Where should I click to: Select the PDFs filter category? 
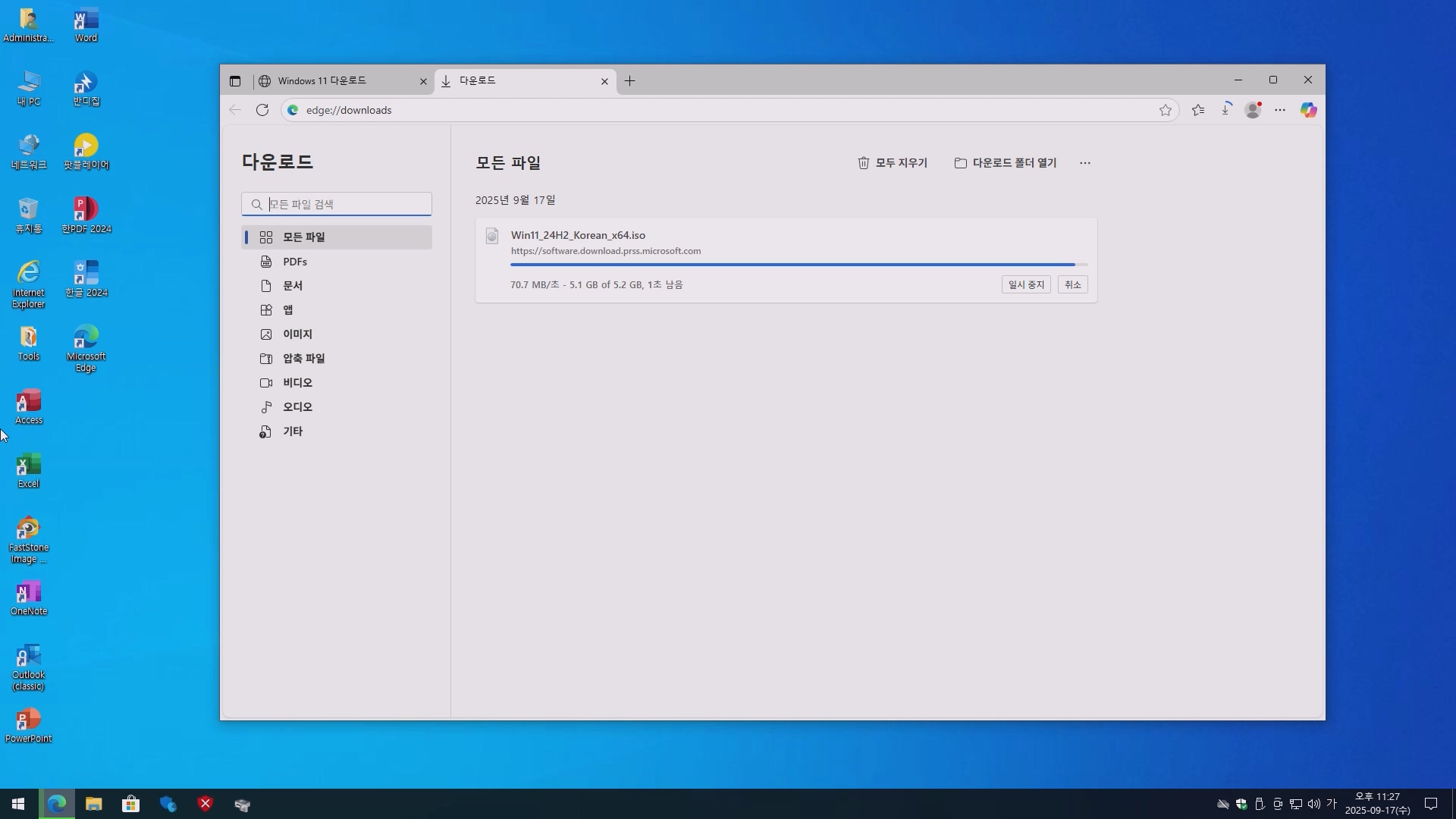(295, 262)
